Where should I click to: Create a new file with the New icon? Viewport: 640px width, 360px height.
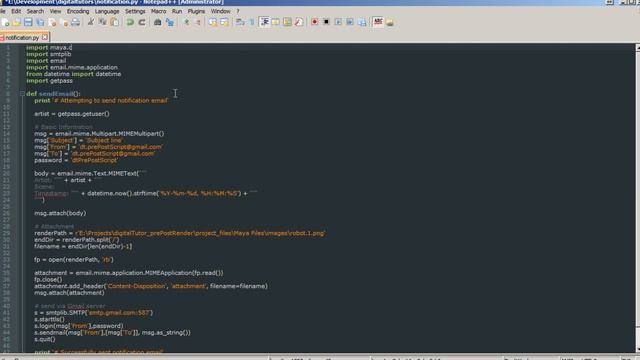(x=5, y=22)
